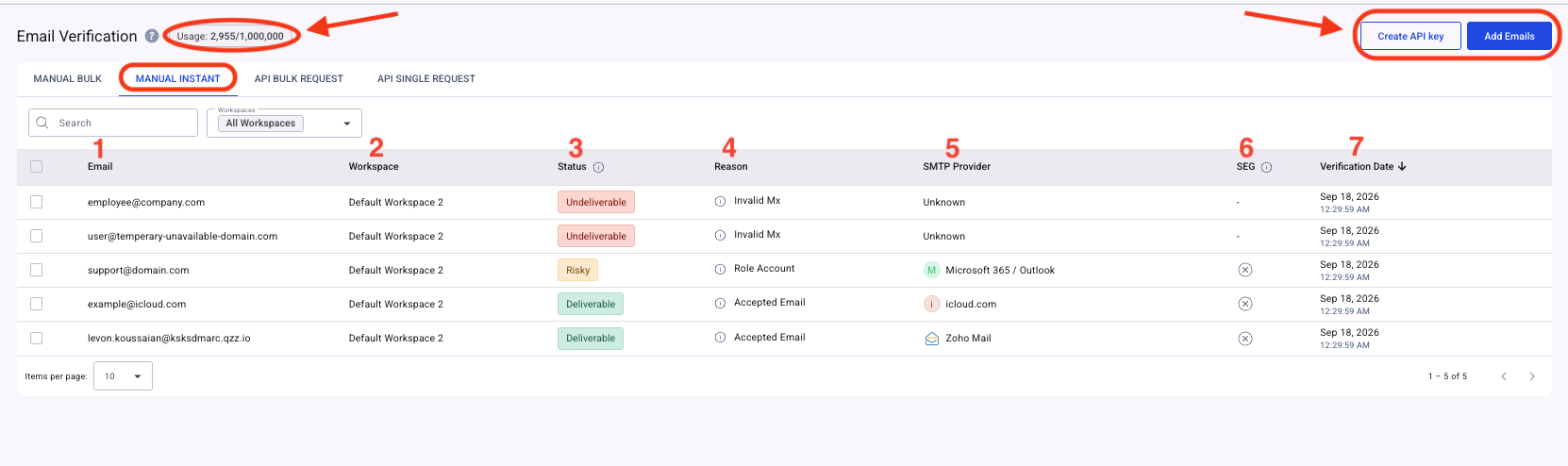
Task: Click into the Search input field
Action: (x=113, y=123)
